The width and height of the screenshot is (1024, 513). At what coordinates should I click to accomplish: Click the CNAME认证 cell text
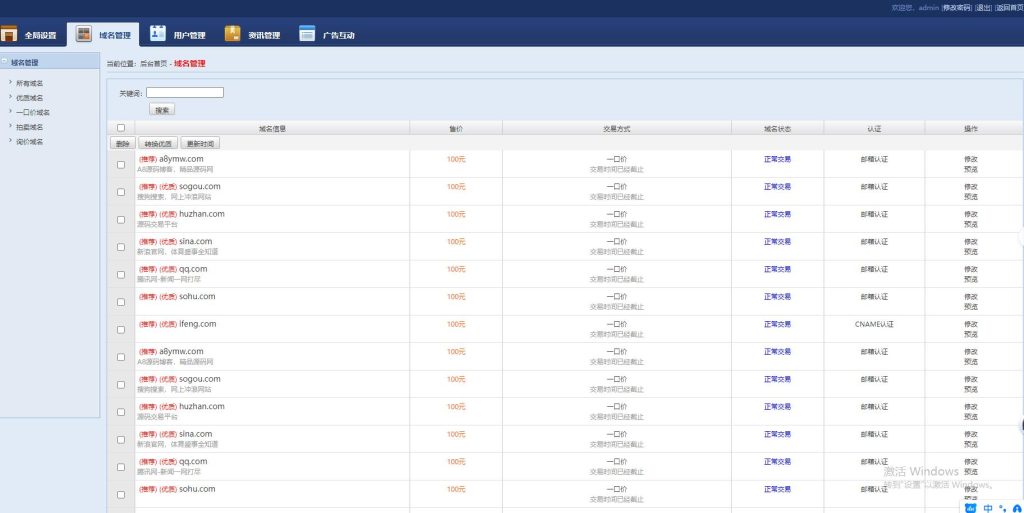tap(874, 324)
